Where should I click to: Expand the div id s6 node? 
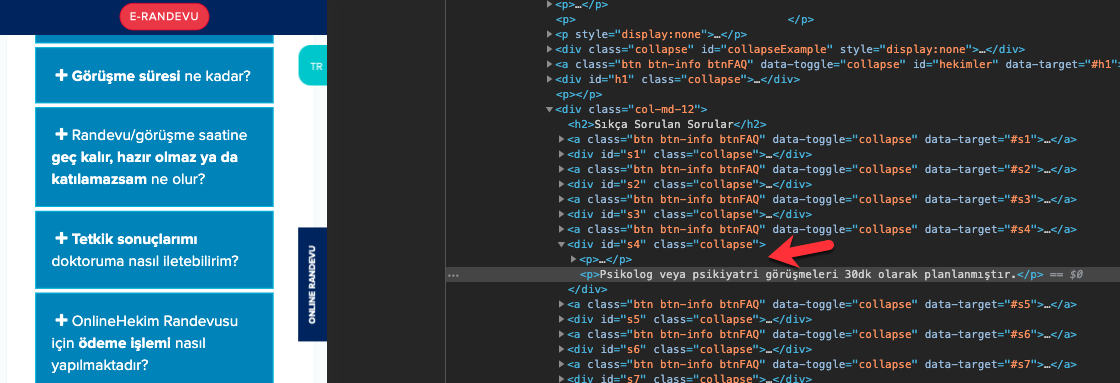tap(561, 349)
